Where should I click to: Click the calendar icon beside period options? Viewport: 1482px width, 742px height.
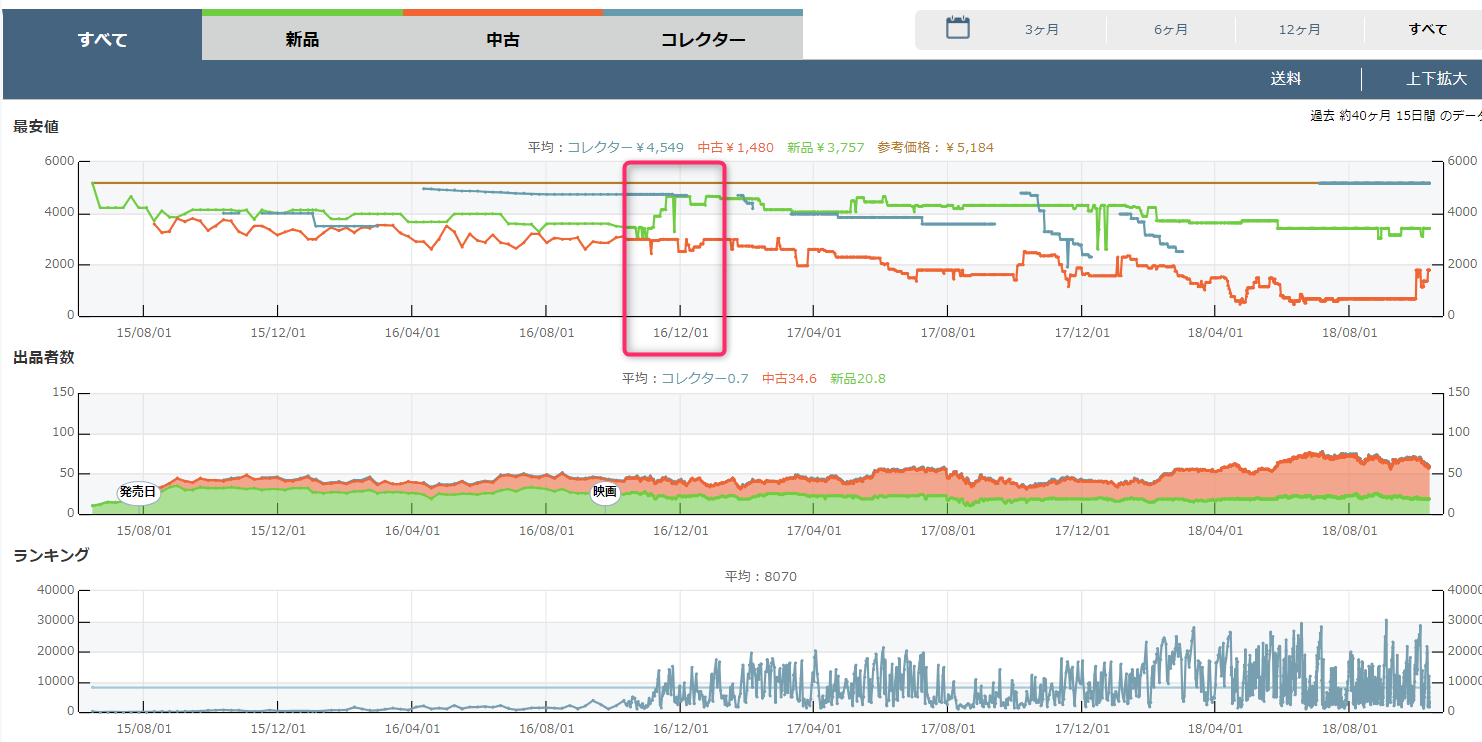coord(958,28)
